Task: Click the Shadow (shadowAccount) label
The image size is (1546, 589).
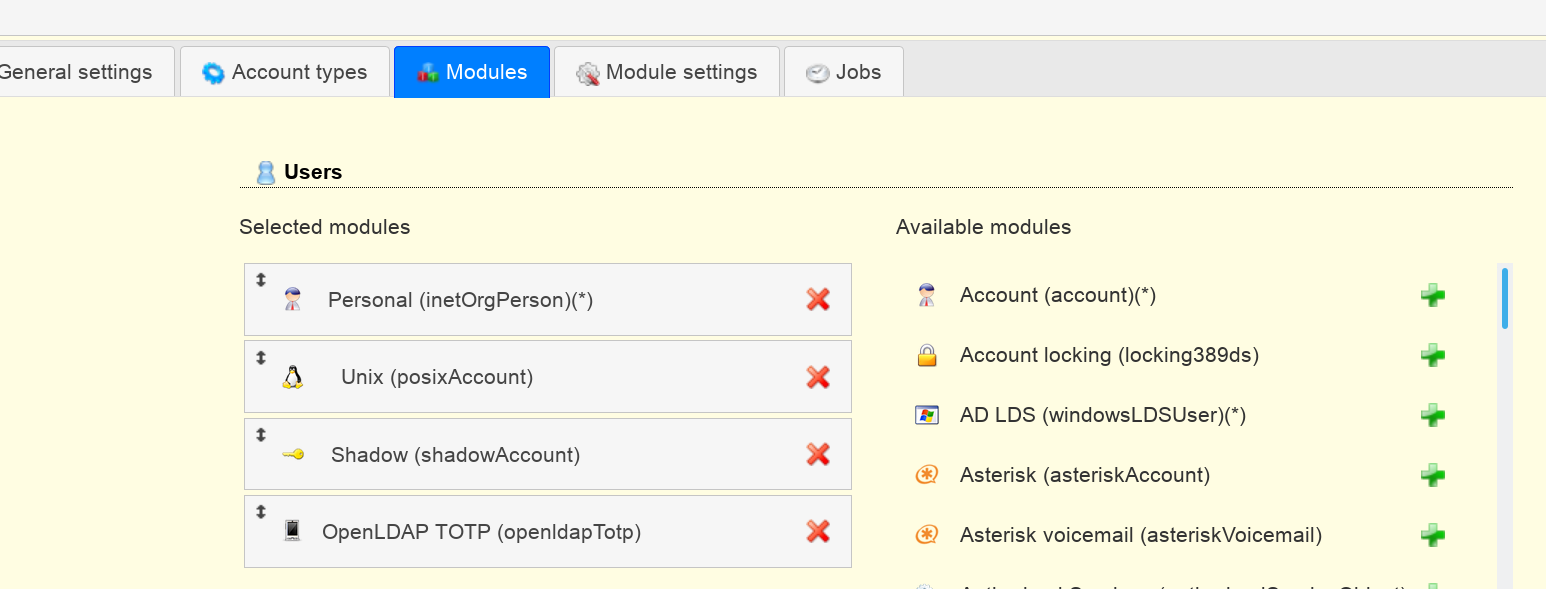Action: click(456, 455)
